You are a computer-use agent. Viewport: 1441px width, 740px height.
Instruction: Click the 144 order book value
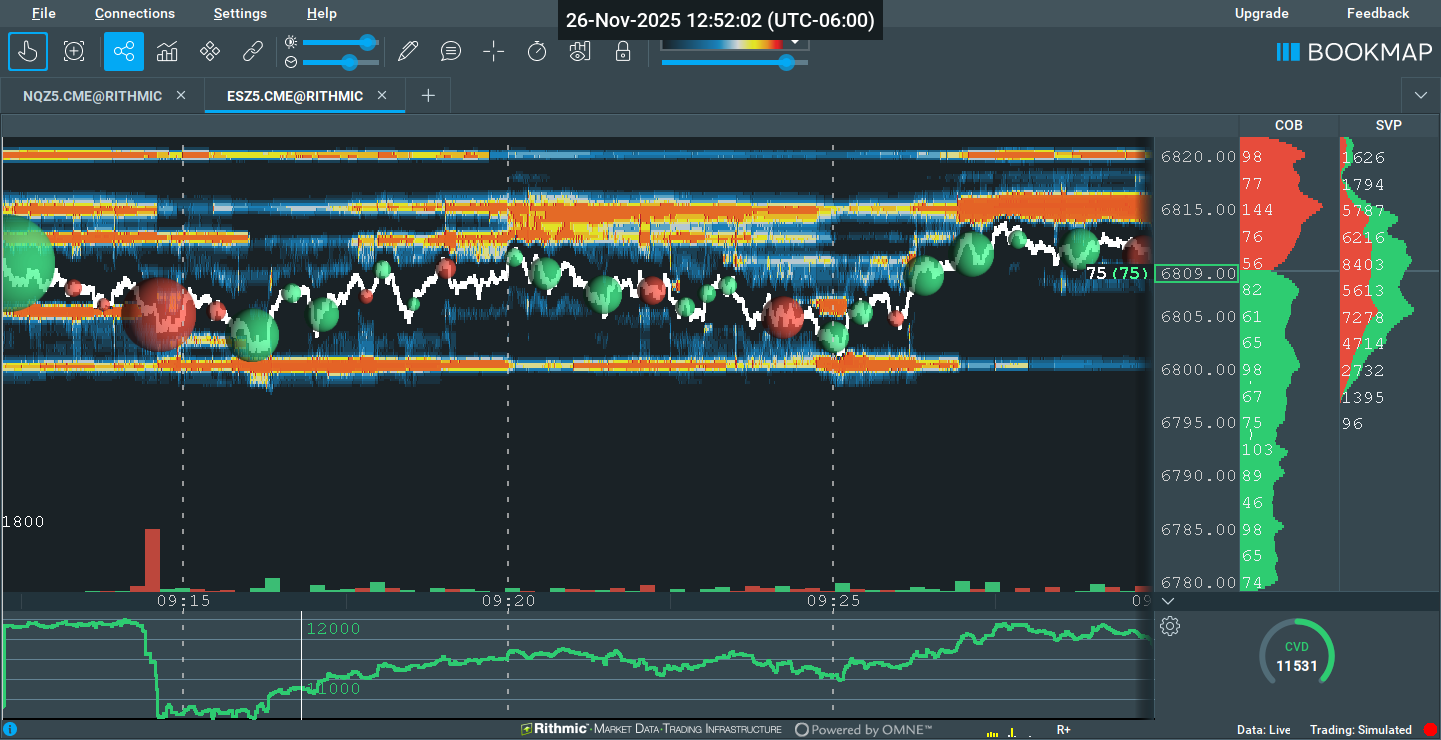(x=1256, y=211)
